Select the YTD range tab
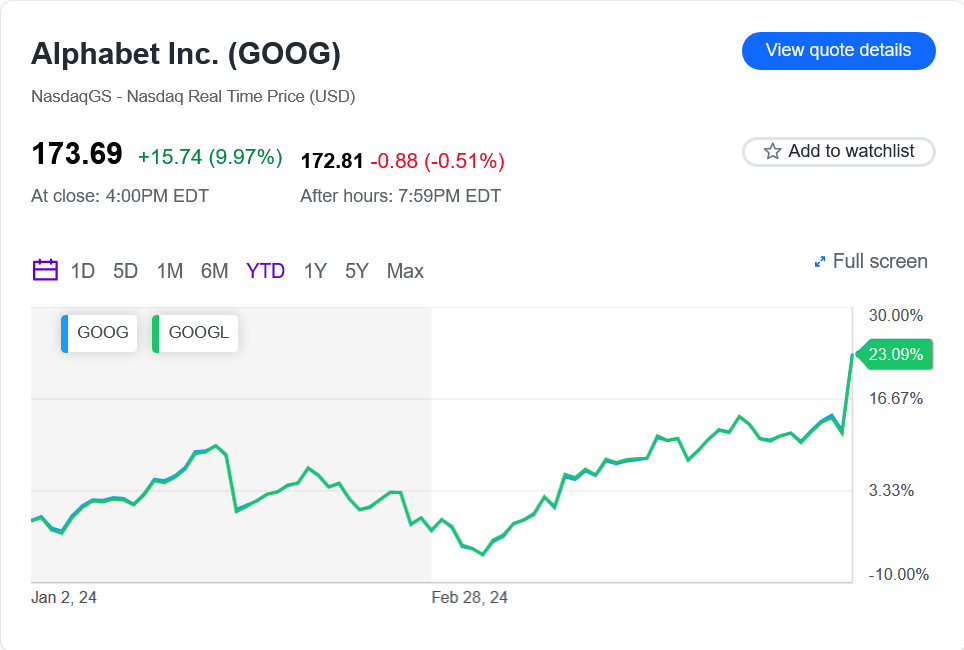This screenshot has height=650, width=964. (266, 271)
